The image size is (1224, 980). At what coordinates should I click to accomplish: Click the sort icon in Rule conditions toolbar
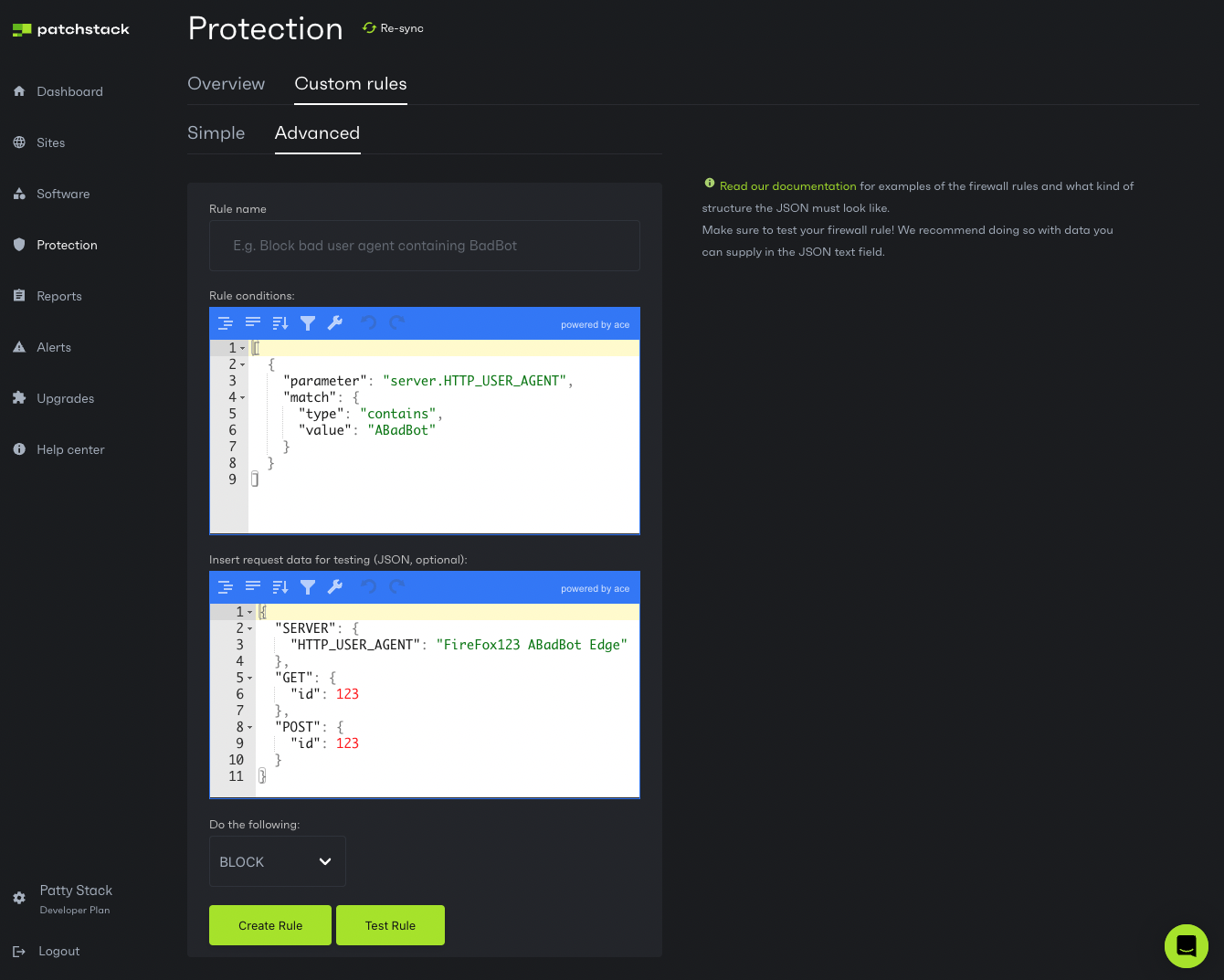[x=280, y=323]
